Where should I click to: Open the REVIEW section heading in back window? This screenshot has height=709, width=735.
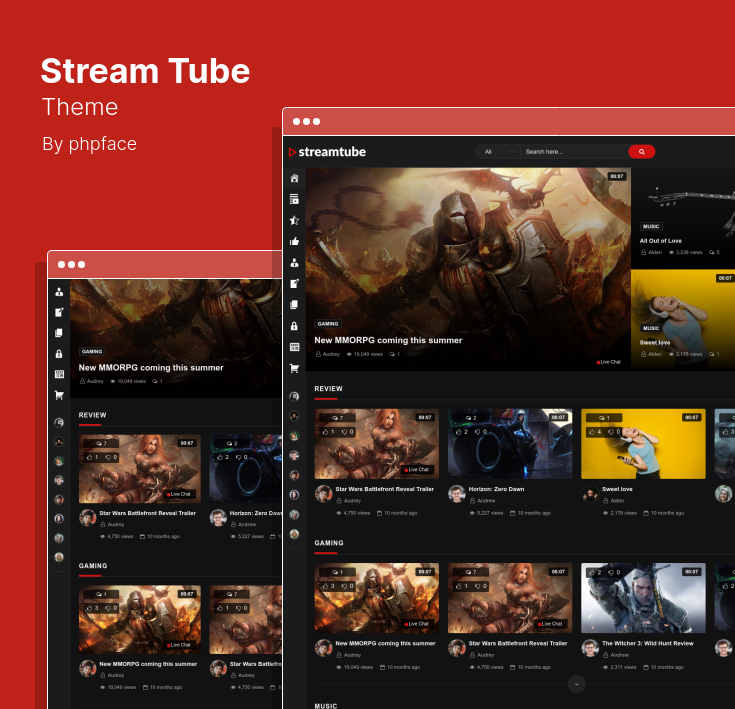click(x=92, y=415)
